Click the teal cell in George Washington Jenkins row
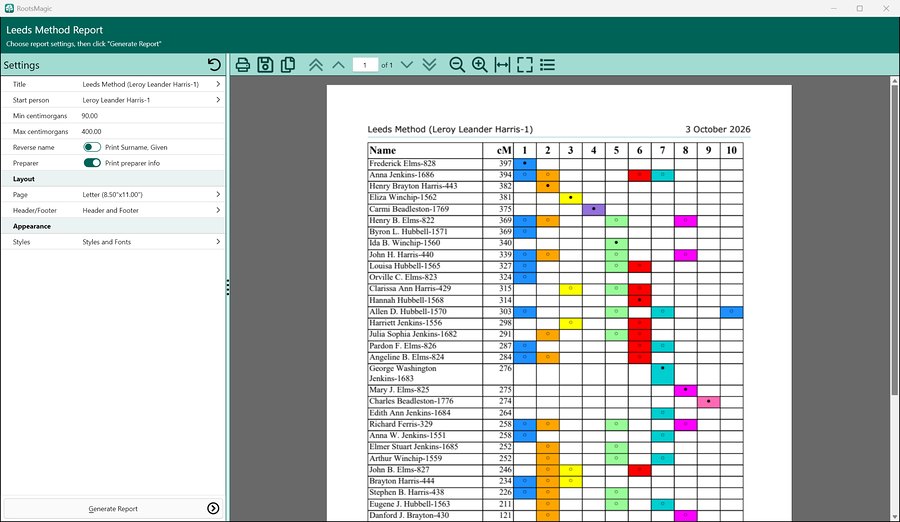Viewport: 900px width, 522px height. 662,374
